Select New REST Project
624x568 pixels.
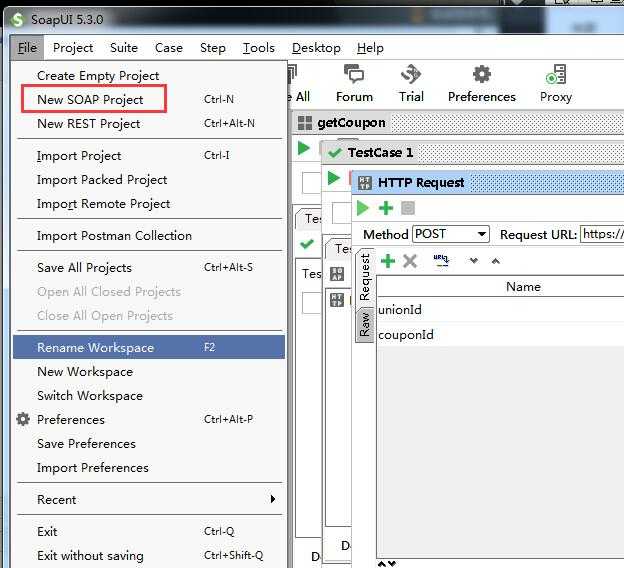149,124
